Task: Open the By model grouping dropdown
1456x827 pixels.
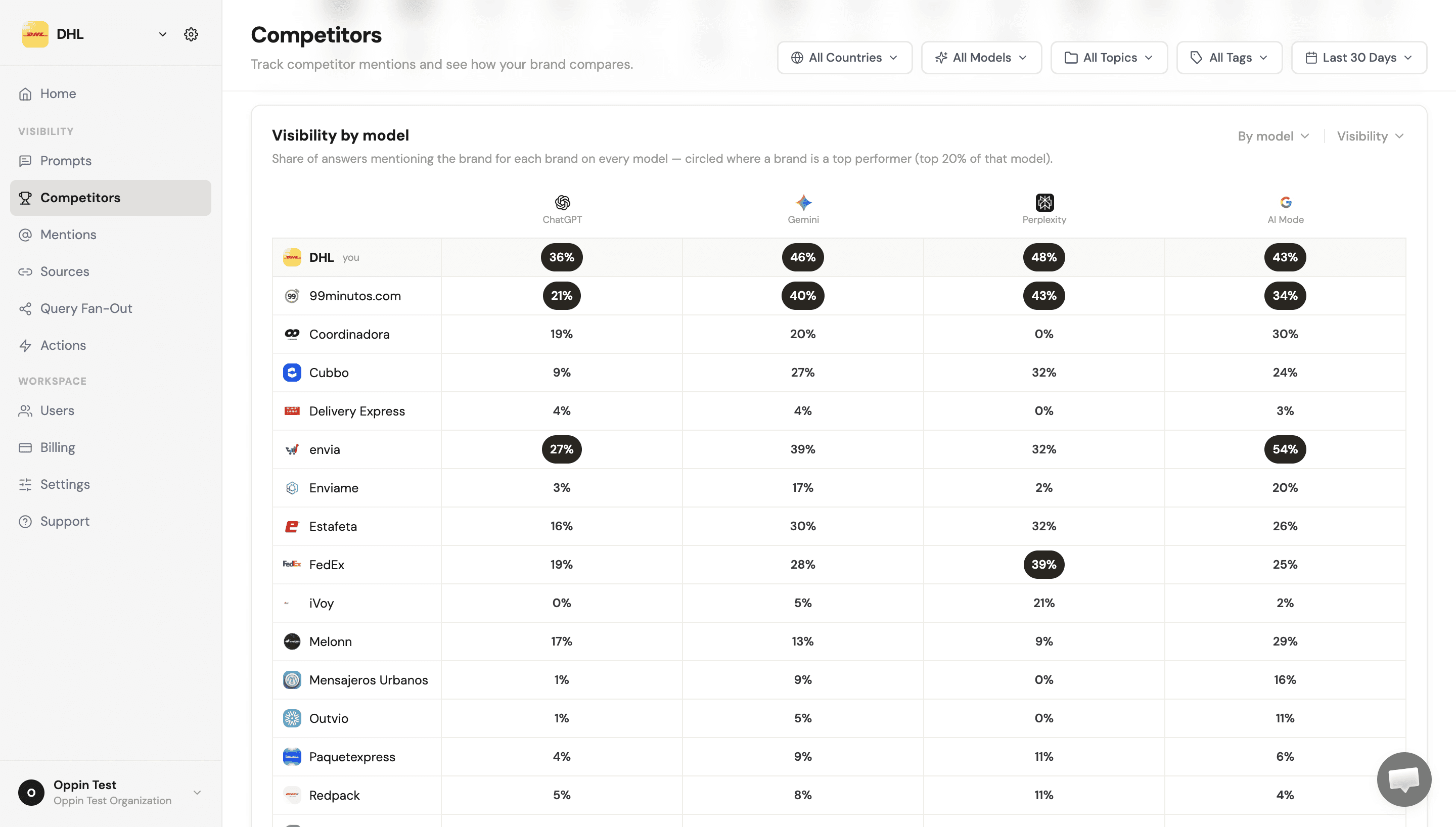Action: (1273, 136)
